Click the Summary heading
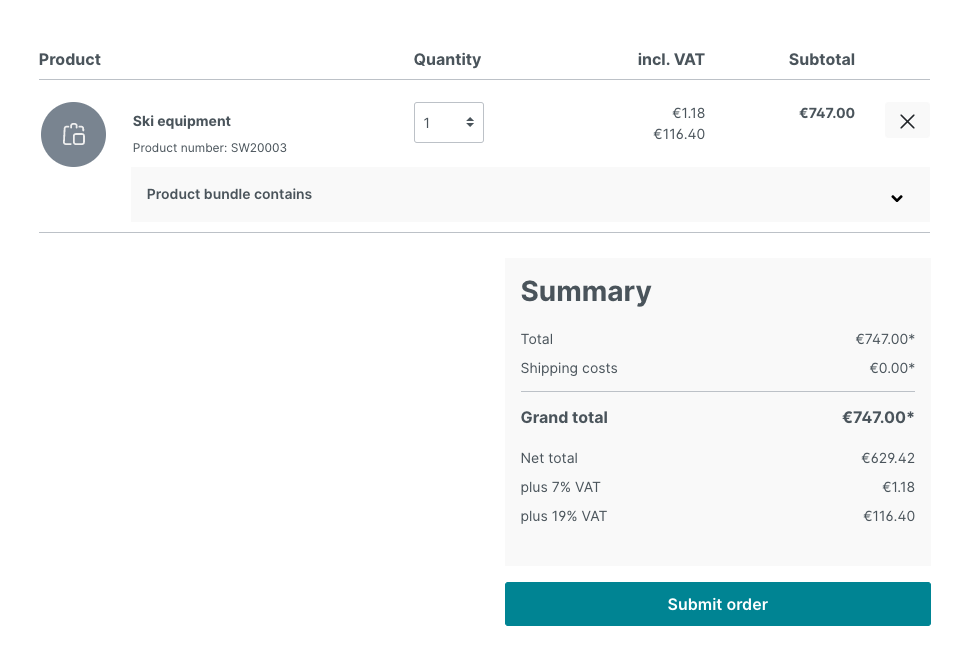Viewport: 962px width, 667px height. pyautogui.click(x=586, y=291)
